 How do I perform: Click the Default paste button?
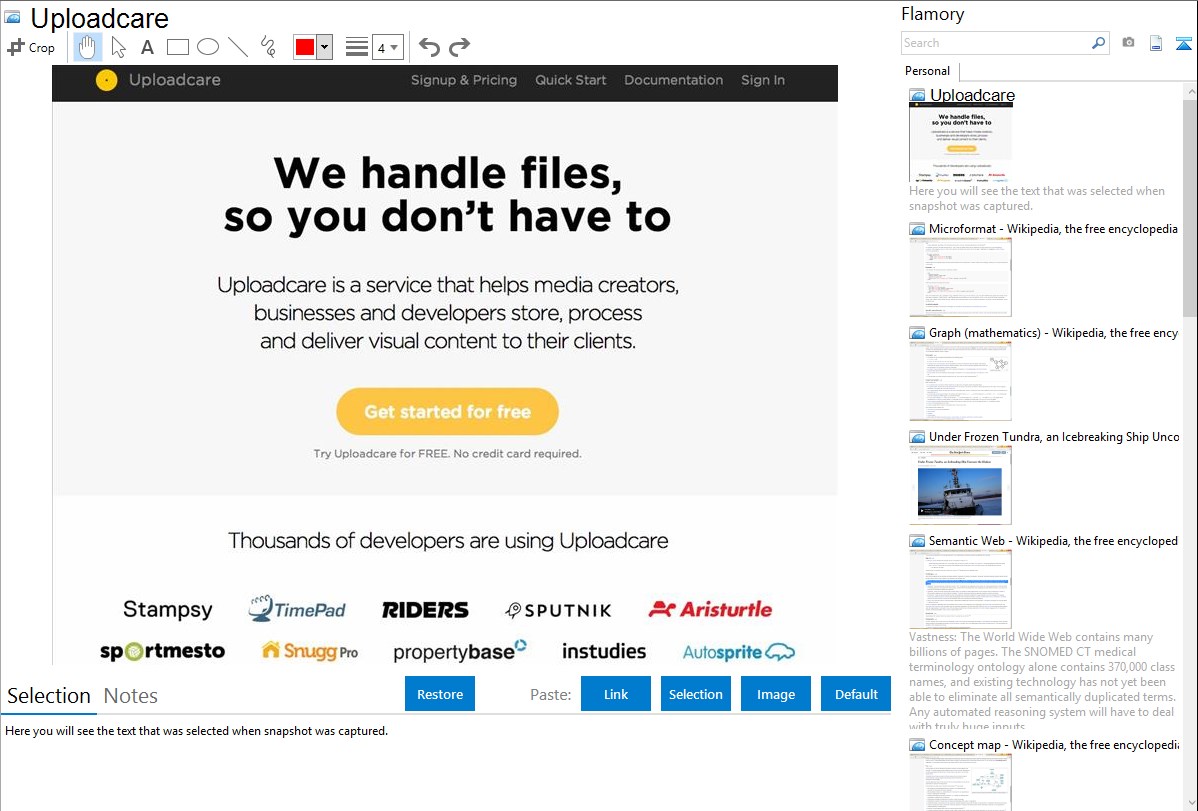[856, 694]
